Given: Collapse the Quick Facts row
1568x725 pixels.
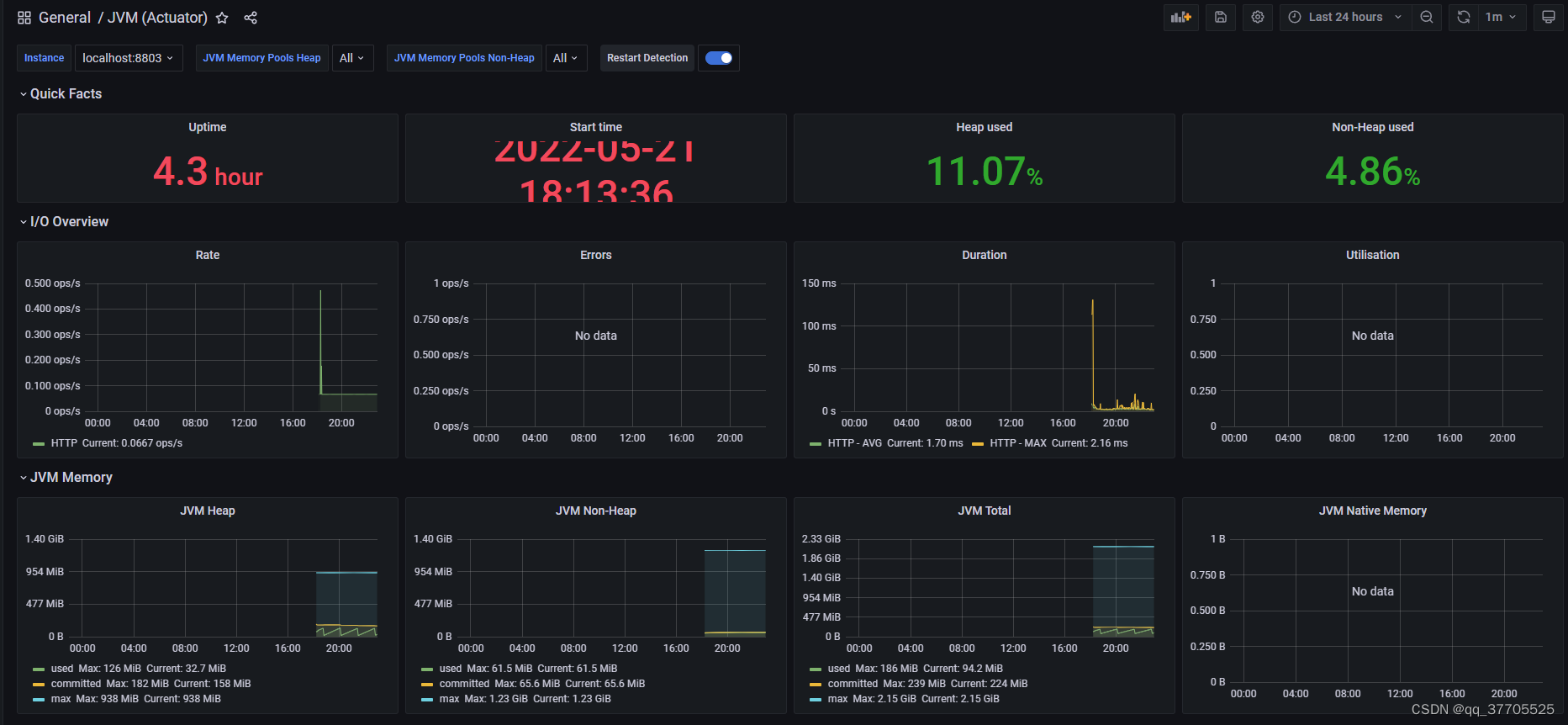Looking at the screenshot, I should tap(60, 93).
